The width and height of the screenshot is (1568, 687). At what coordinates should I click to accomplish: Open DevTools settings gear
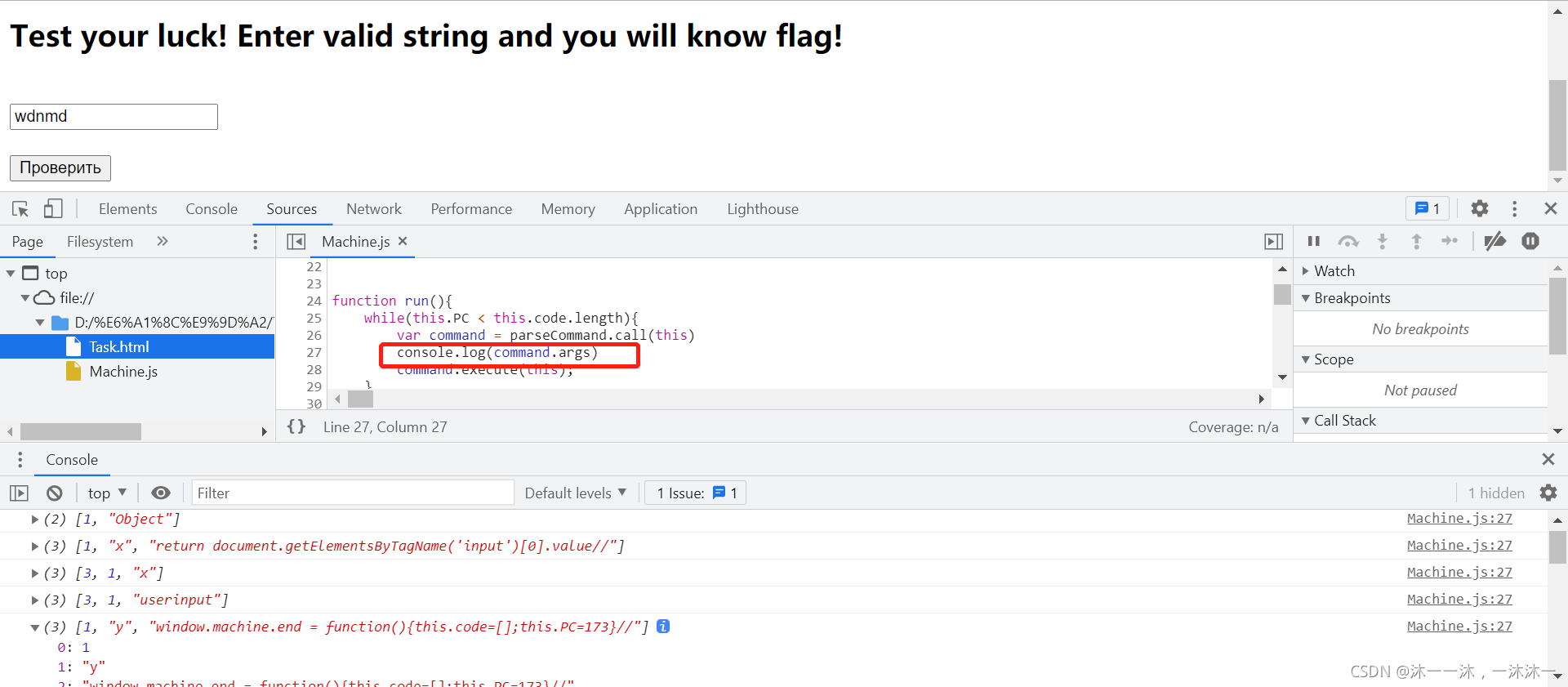coord(1480,208)
